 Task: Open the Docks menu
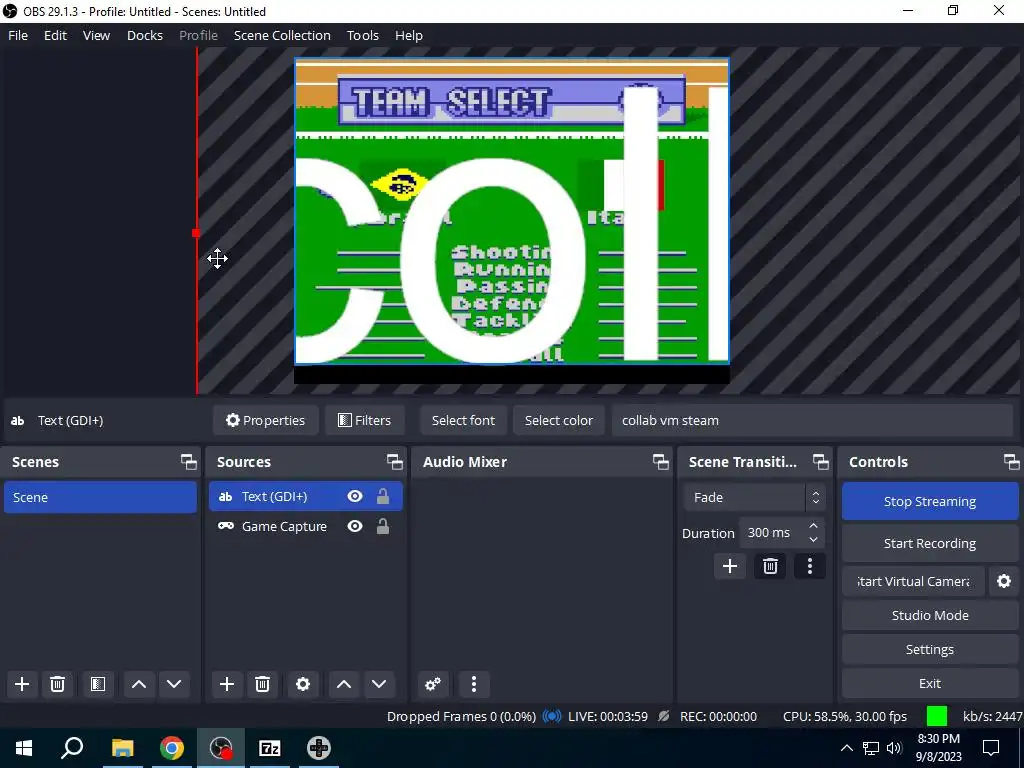coord(144,35)
